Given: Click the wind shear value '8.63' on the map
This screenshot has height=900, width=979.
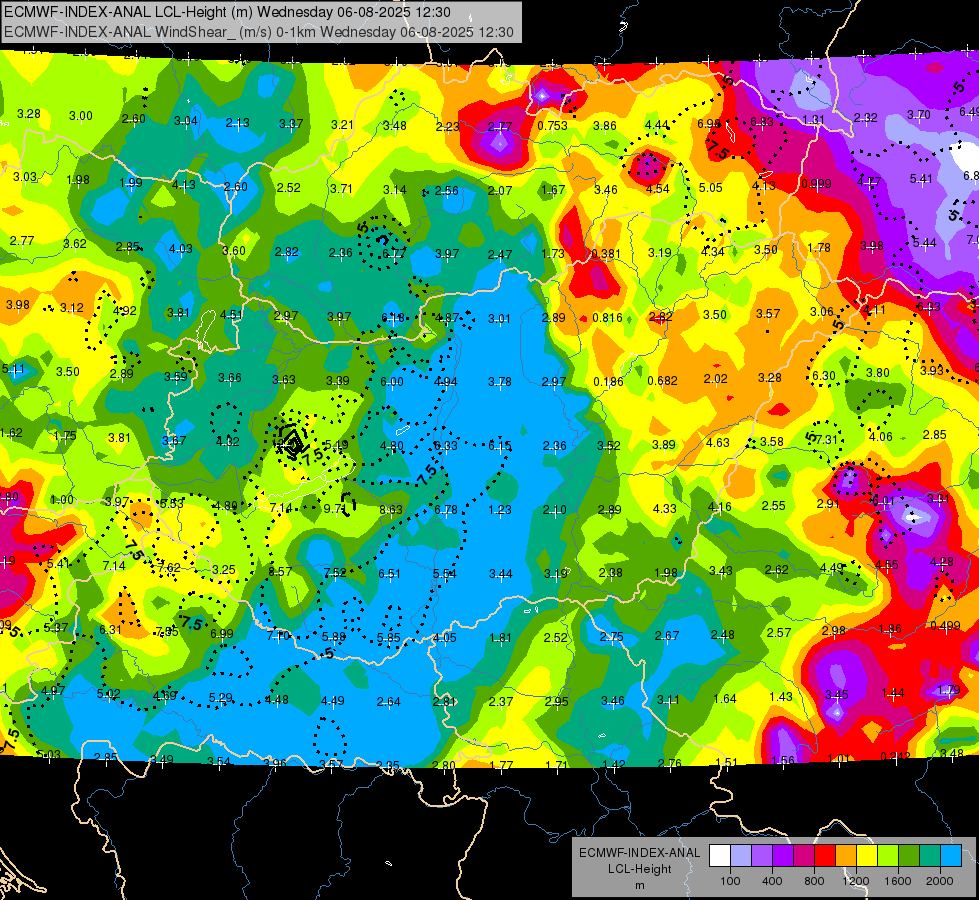Looking at the screenshot, I should [391, 510].
